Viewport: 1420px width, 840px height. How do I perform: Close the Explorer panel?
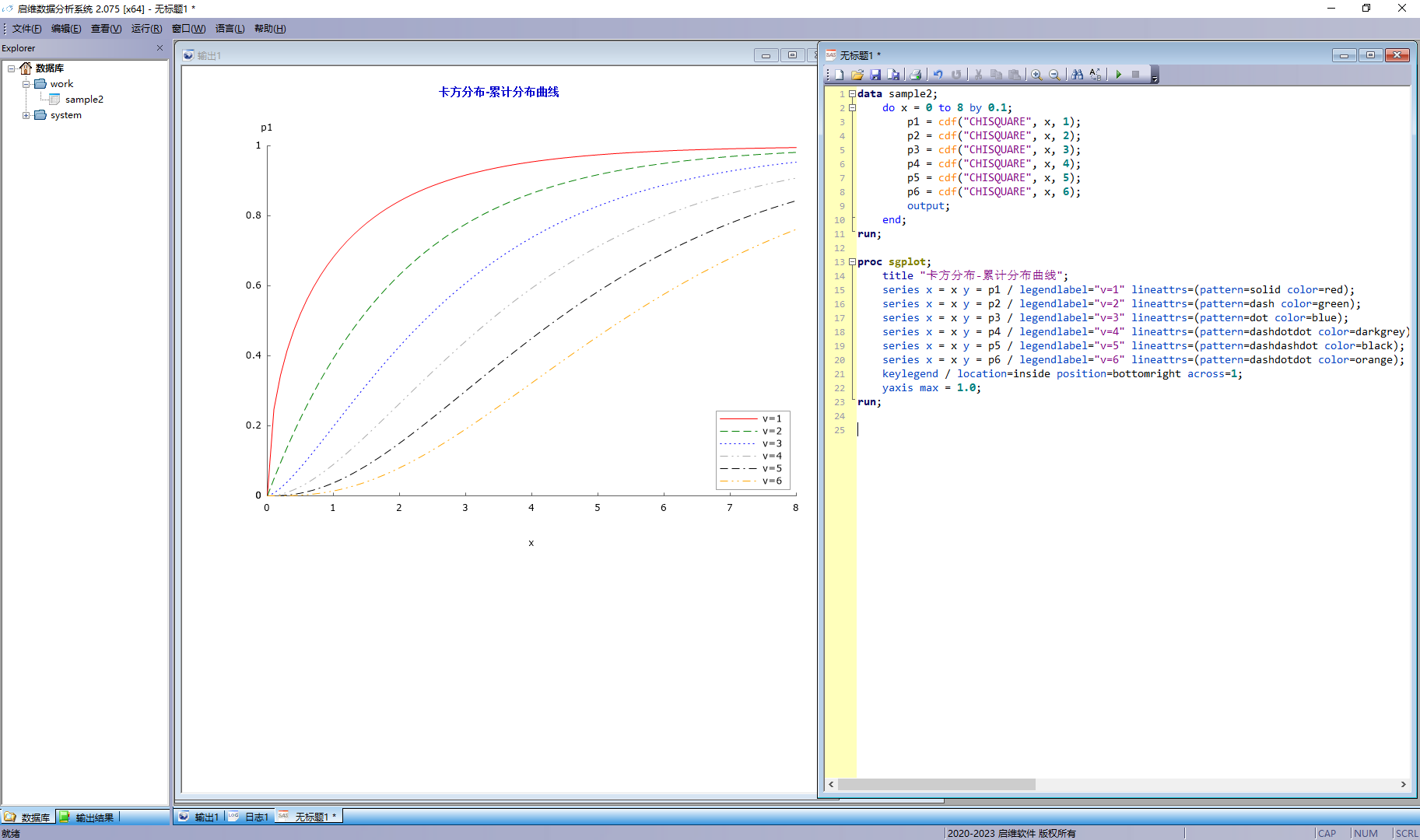(160, 48)
